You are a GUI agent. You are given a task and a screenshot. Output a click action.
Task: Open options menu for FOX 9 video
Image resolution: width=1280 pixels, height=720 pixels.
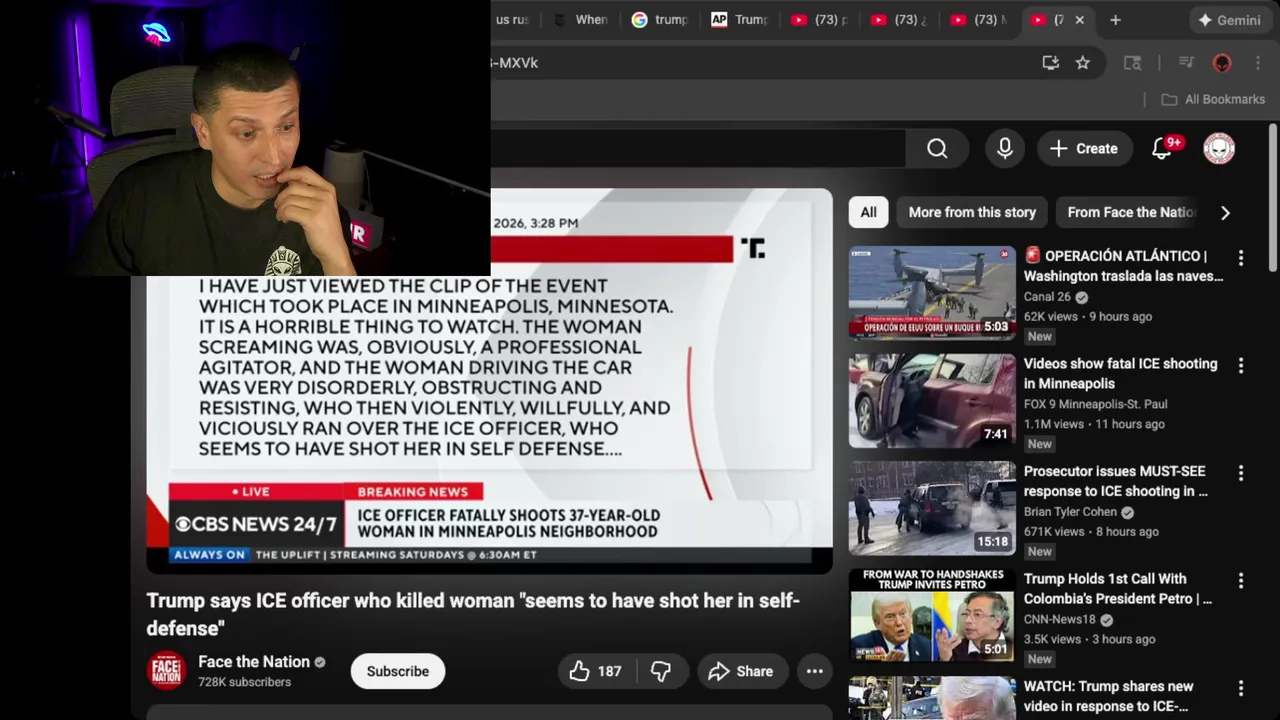pos(1241,366)
